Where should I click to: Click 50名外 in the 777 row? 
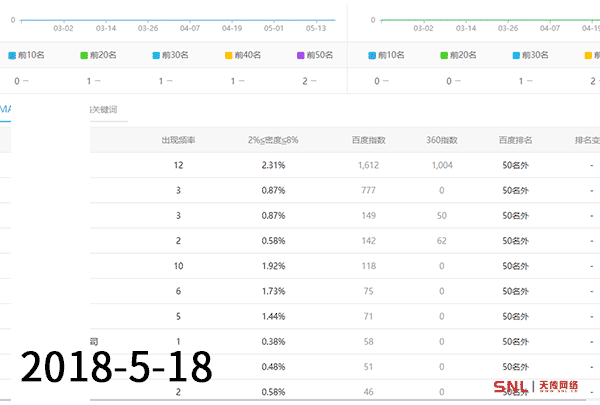pos(515,190)
